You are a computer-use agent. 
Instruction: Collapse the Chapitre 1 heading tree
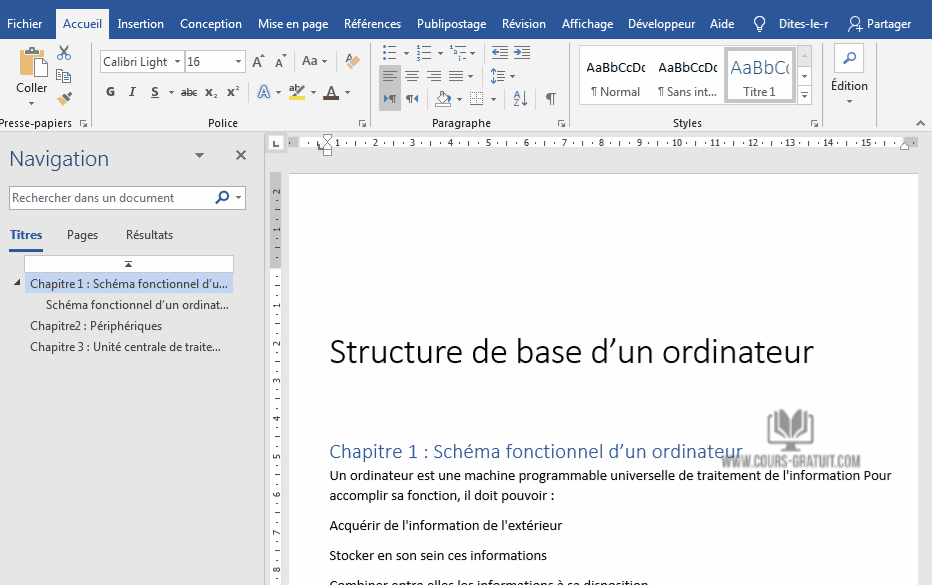[x=17, y=283]
